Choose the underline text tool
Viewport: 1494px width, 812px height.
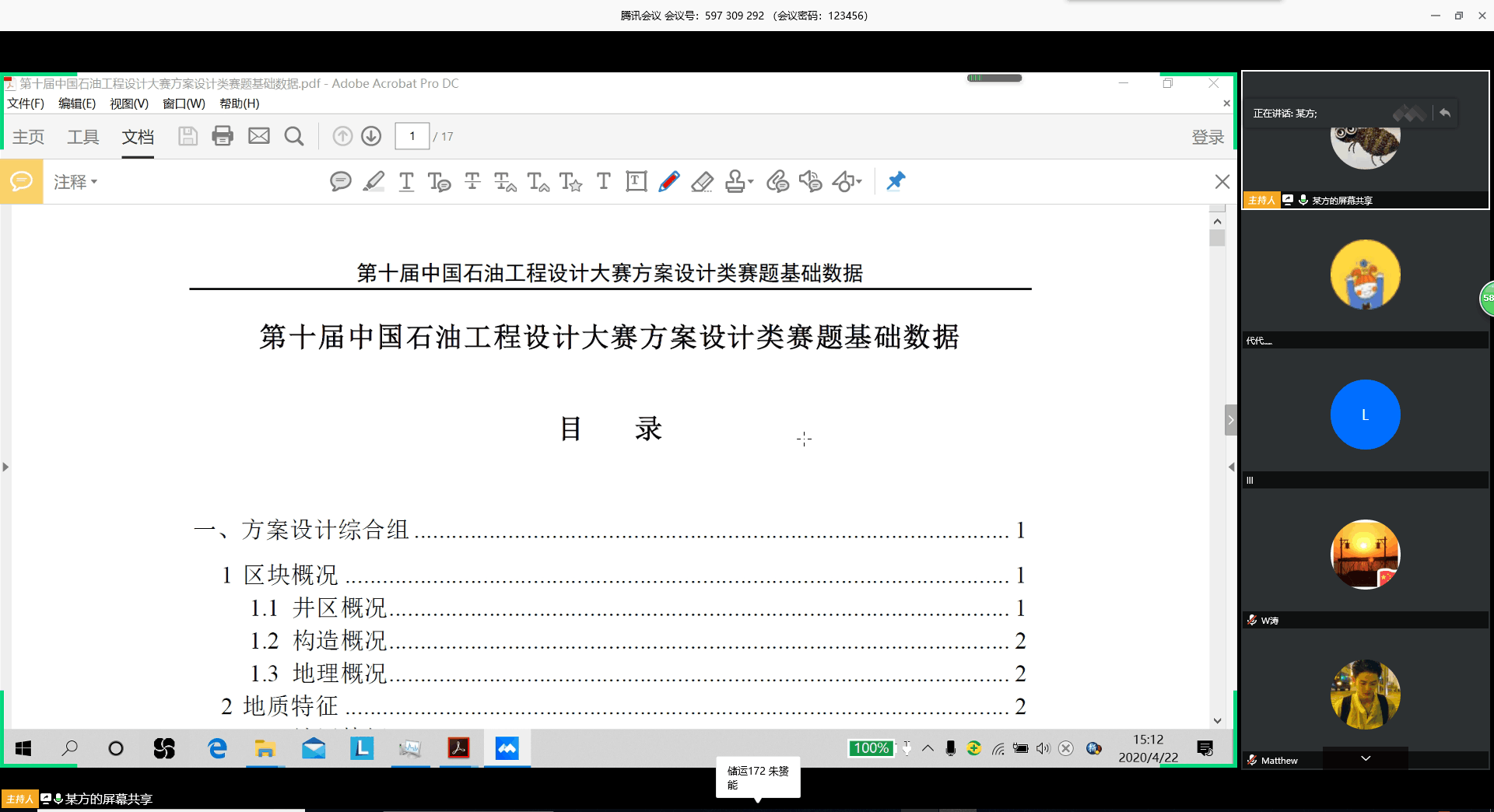406,182
